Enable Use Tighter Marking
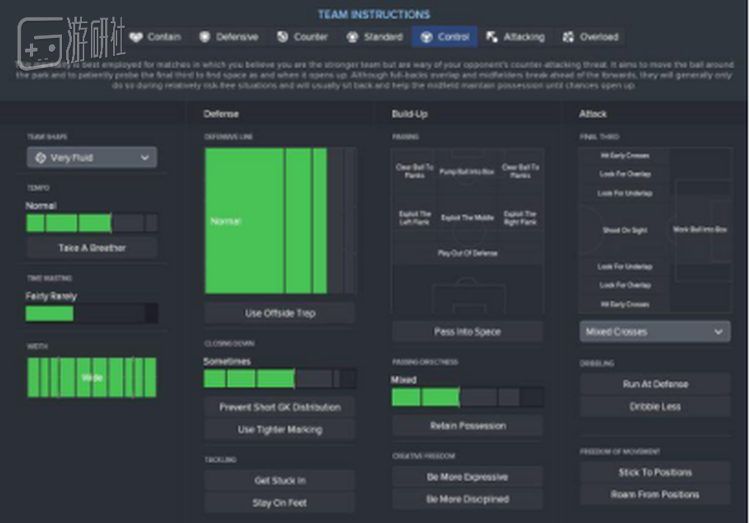The height and width of the screenshot is (523, 750). coord(279,429)
